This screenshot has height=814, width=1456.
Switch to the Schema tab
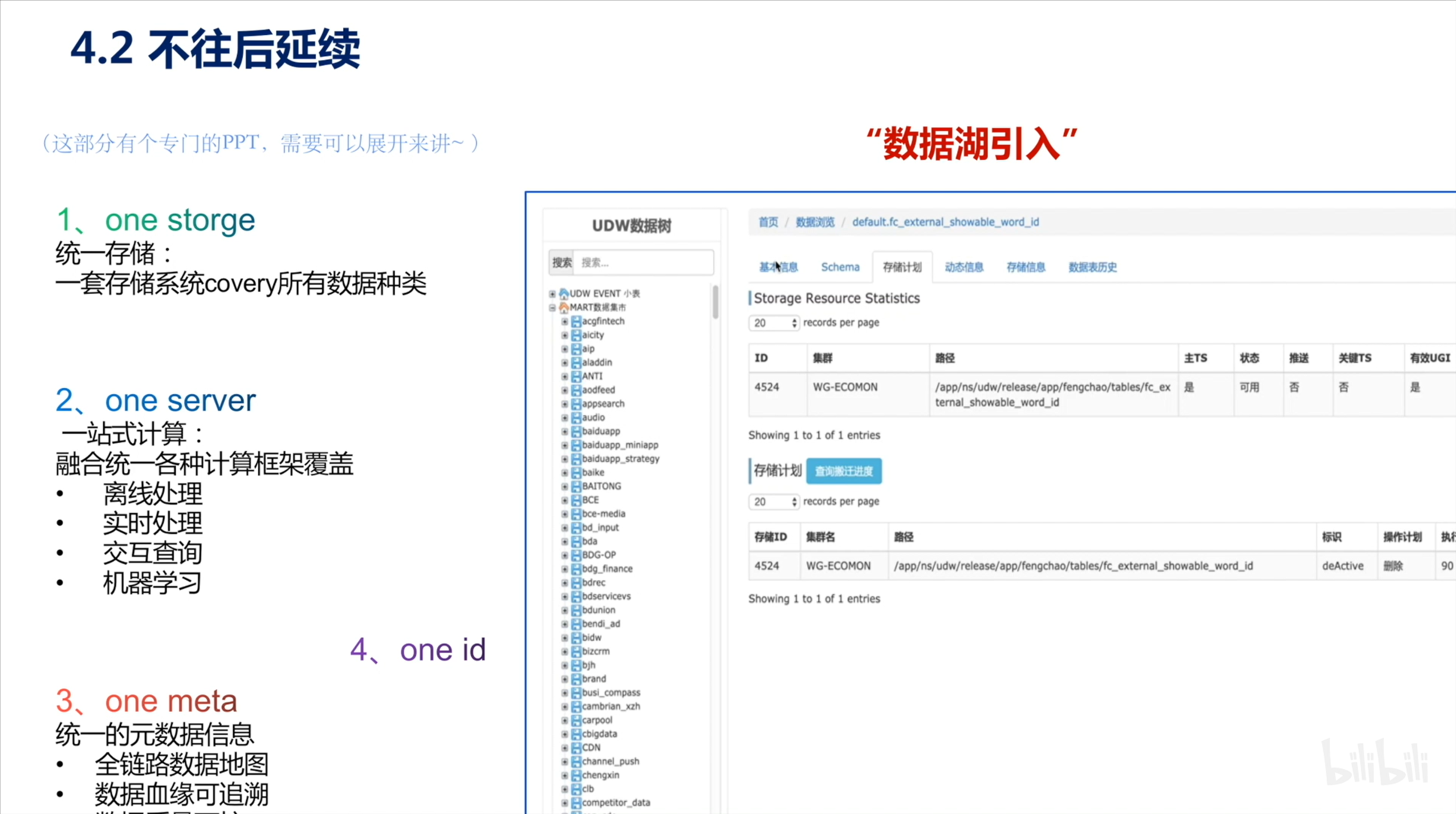[x=840, y=267]
